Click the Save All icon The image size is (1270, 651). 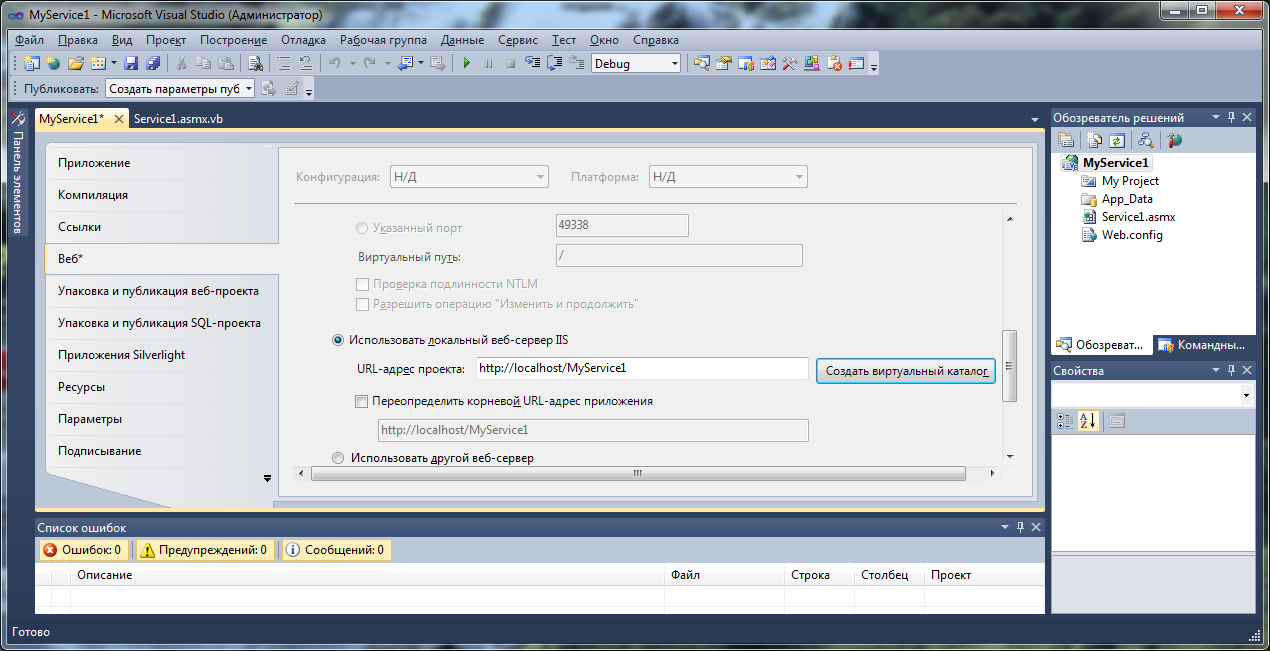click(153, 63)
